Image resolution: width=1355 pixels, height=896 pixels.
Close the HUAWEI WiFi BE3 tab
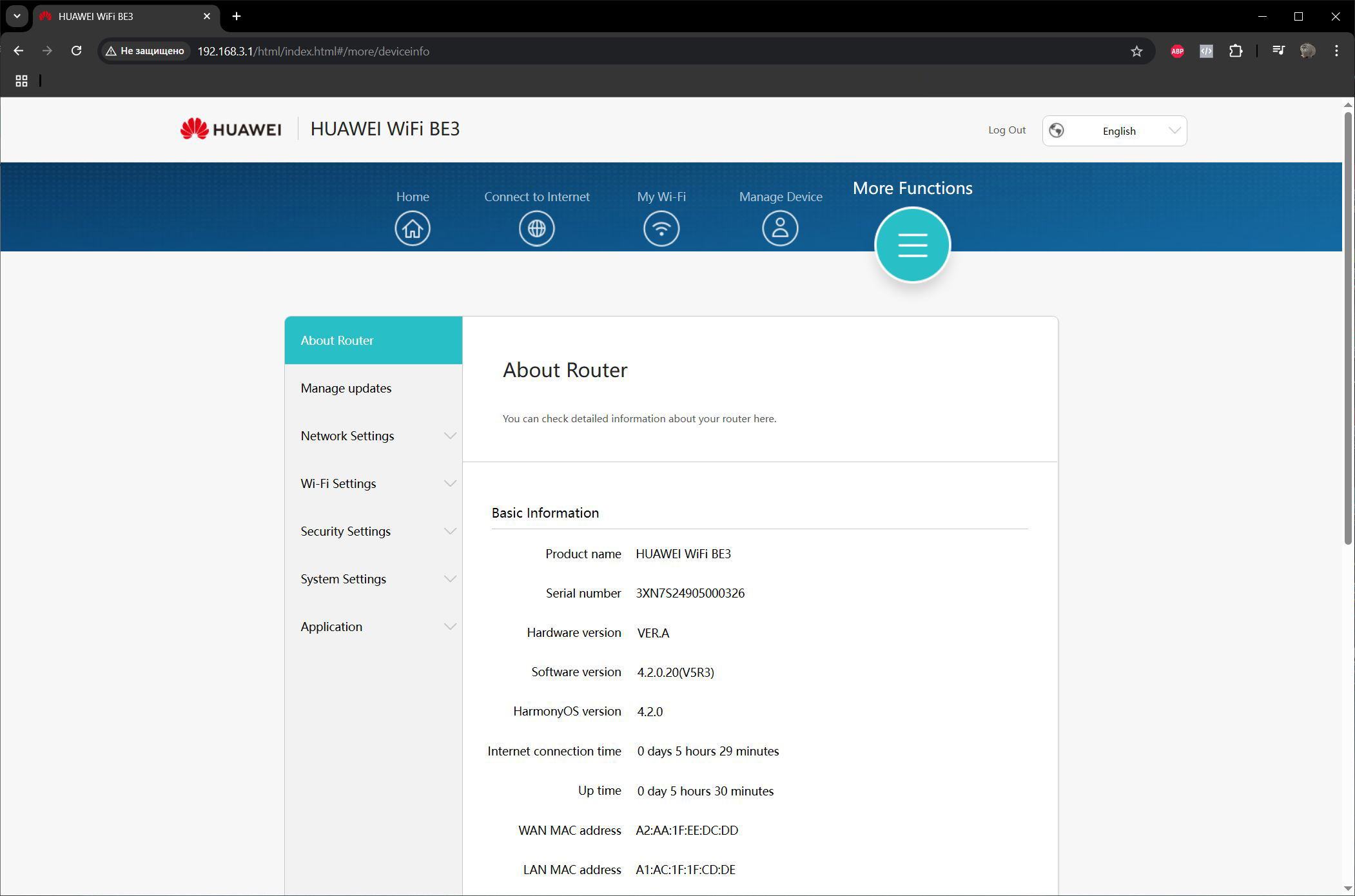(207, 16)
